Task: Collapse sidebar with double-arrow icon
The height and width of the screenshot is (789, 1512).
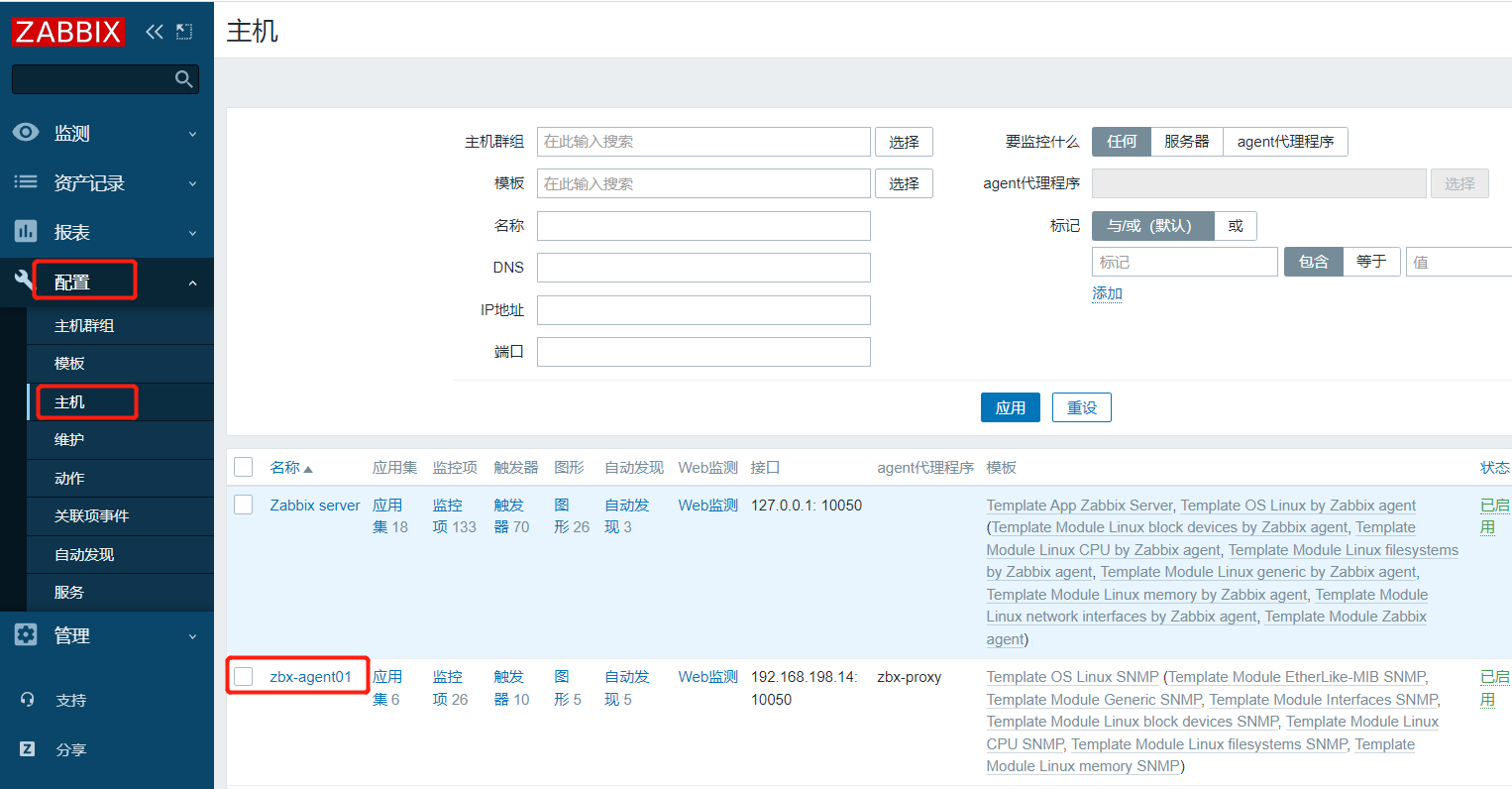Action: 154,32
